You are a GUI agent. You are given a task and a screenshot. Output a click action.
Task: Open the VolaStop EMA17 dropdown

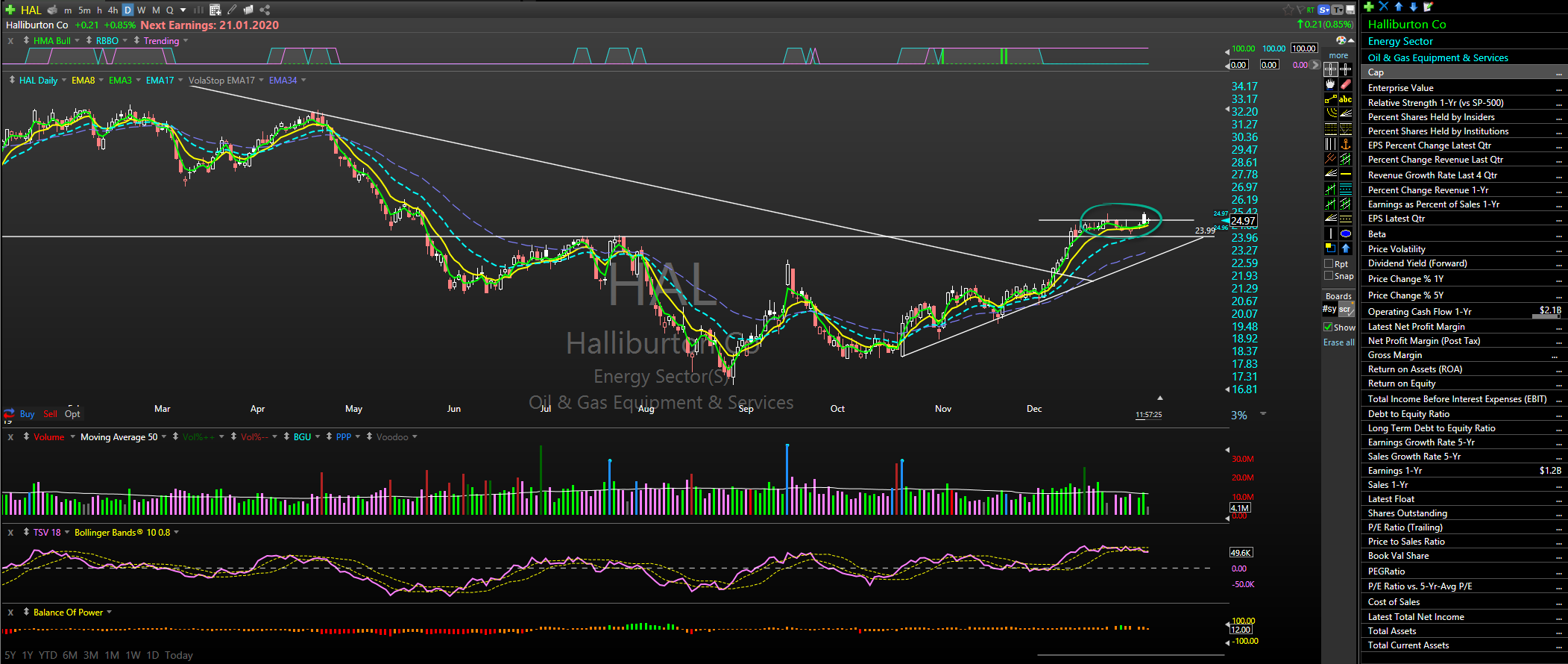coord(261,81)
